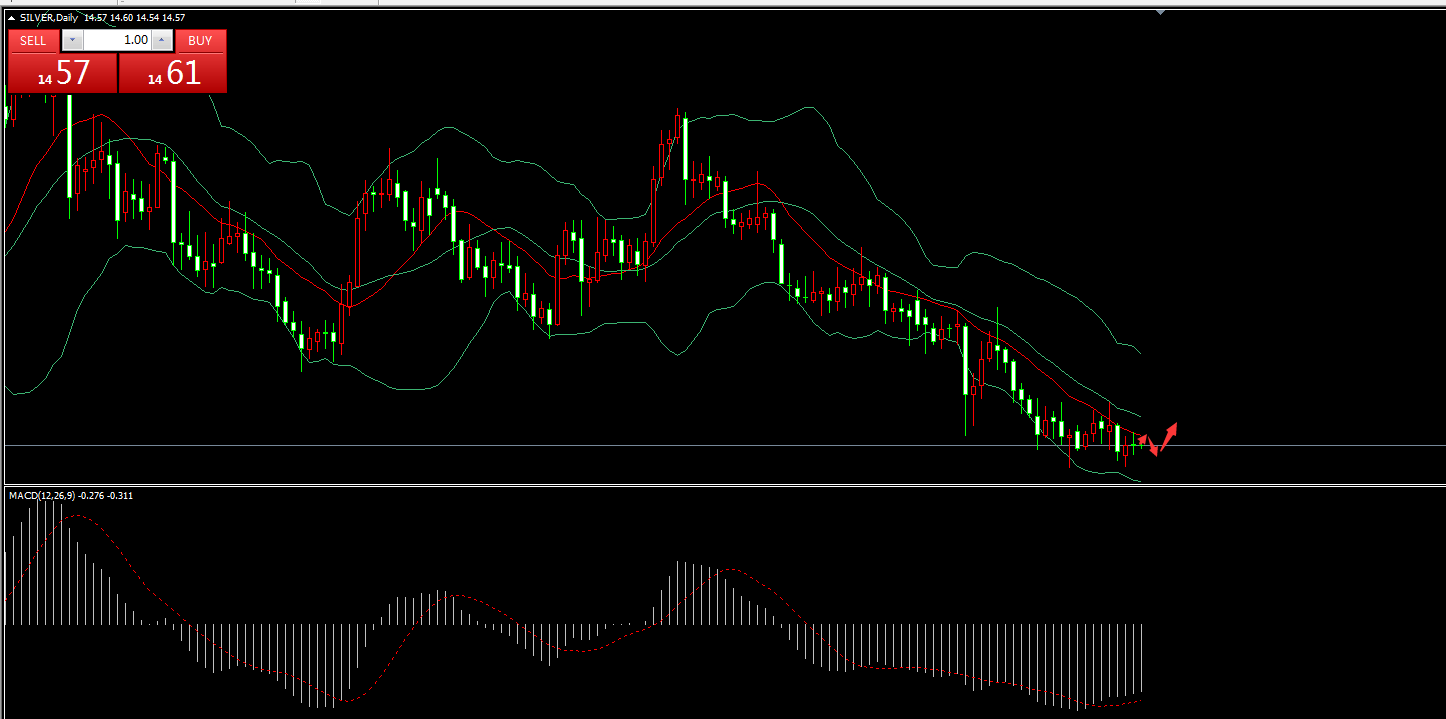This screenshot has height=719, width=1446.
Task: Select the small red arrow nearest candles
Action: (1142, 439)
